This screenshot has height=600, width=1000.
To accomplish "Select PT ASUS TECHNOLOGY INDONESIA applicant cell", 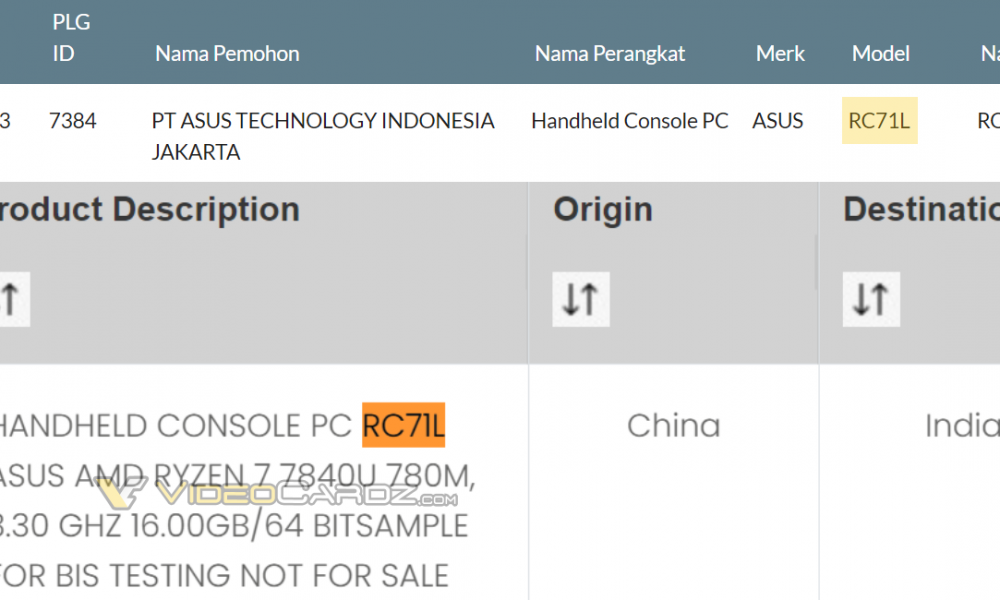I will coord(323,136).
